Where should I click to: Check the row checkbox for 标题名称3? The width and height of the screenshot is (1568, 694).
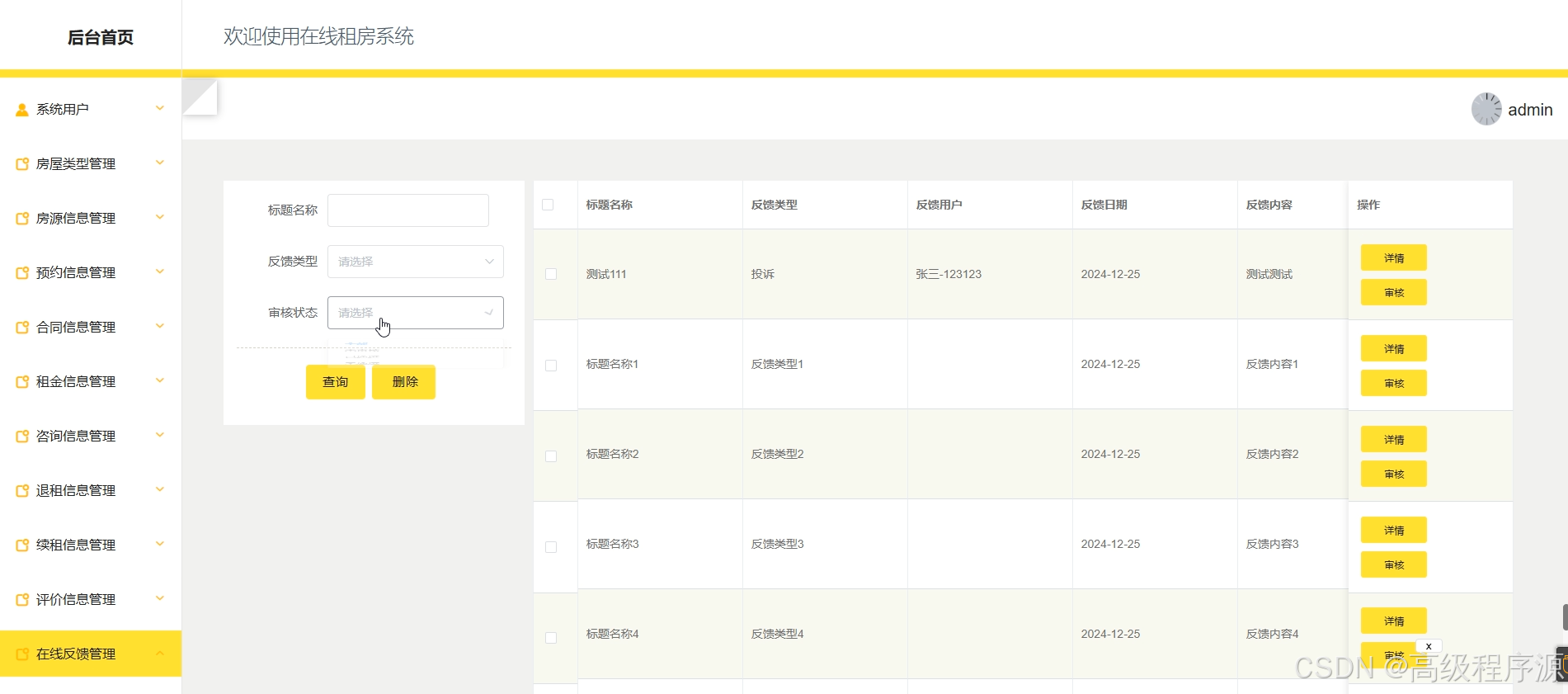[551, 547]
